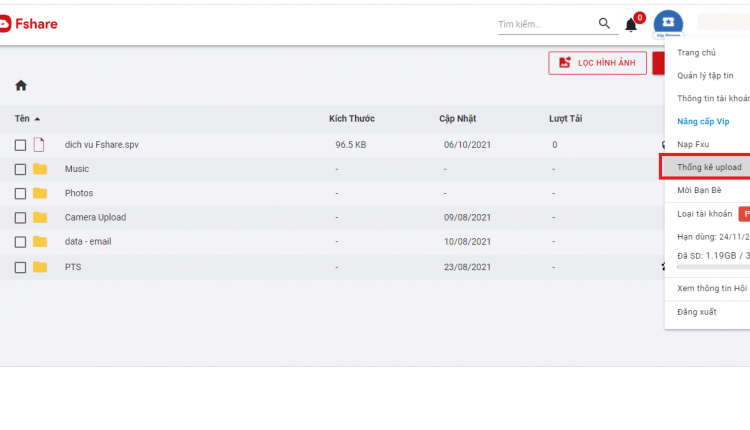Screen dimensions: 750x430
Task: Sort by Lượt Tải column
Action: point(565,119)
